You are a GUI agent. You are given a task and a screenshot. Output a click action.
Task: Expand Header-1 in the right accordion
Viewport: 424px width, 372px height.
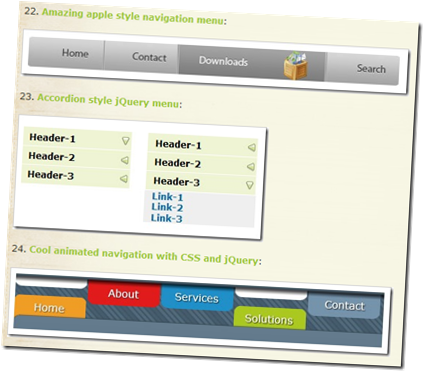203,145
